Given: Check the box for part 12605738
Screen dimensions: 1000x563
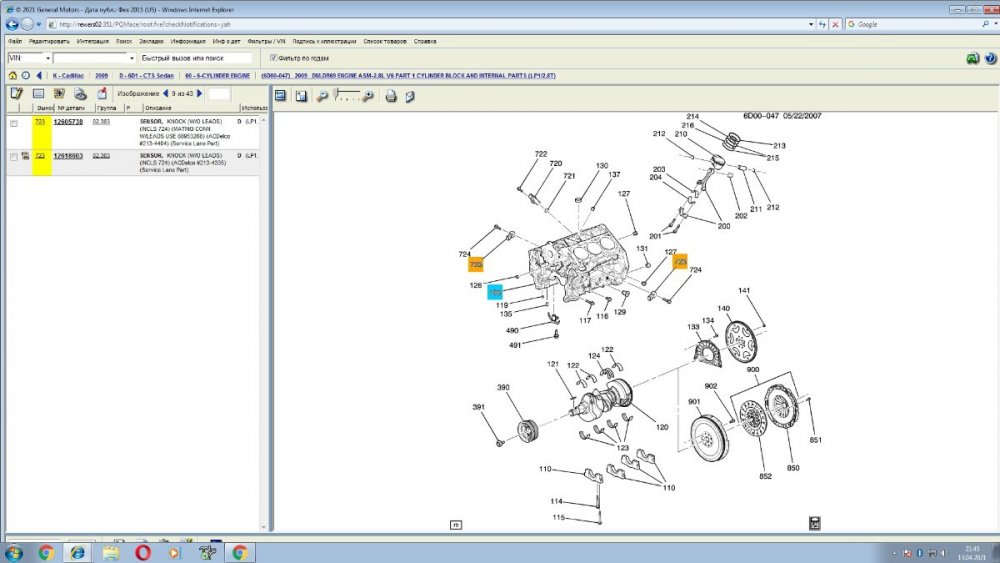Looking at the screenshot, I should (14, 123).
